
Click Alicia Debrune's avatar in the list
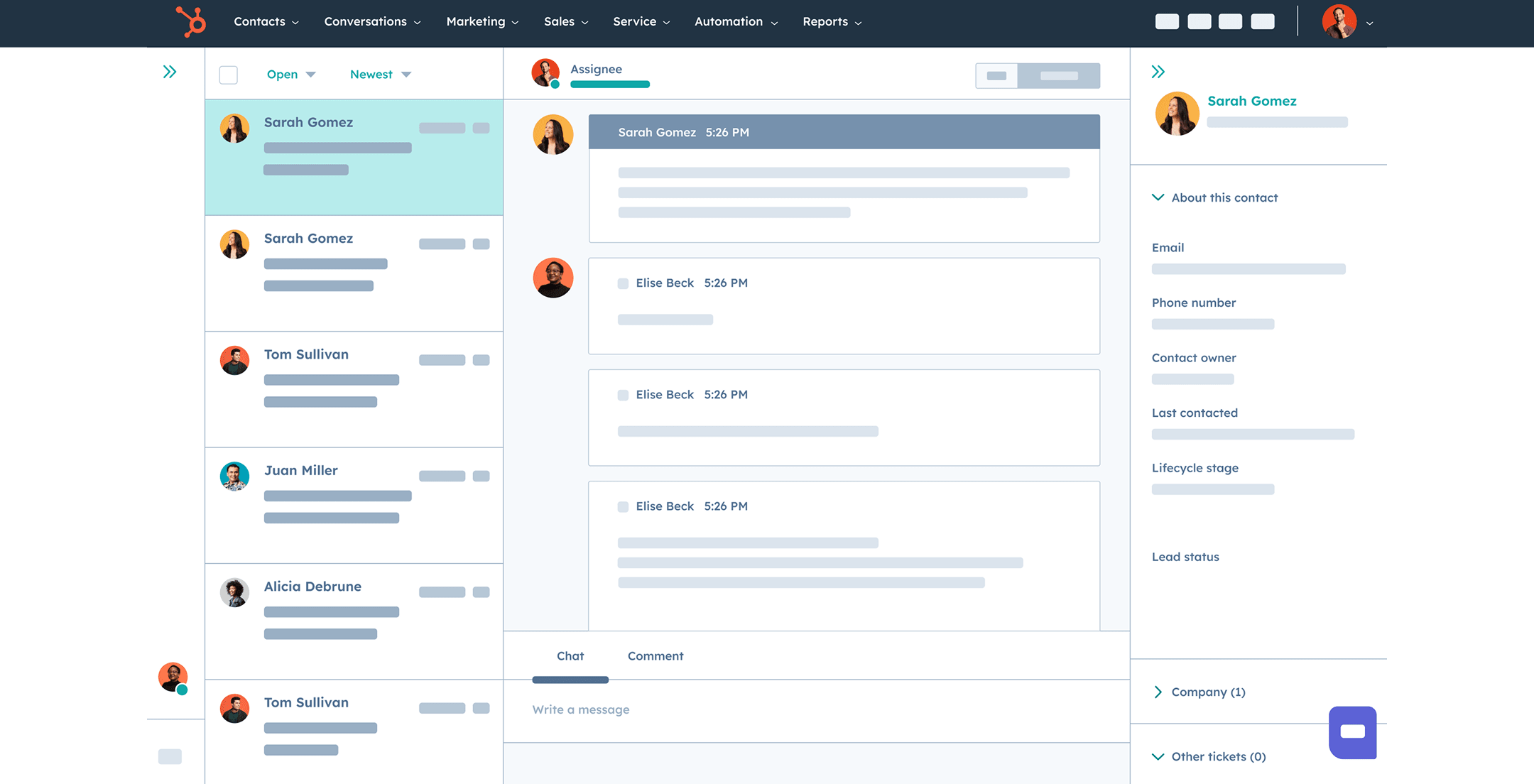(x=234, y=592)
